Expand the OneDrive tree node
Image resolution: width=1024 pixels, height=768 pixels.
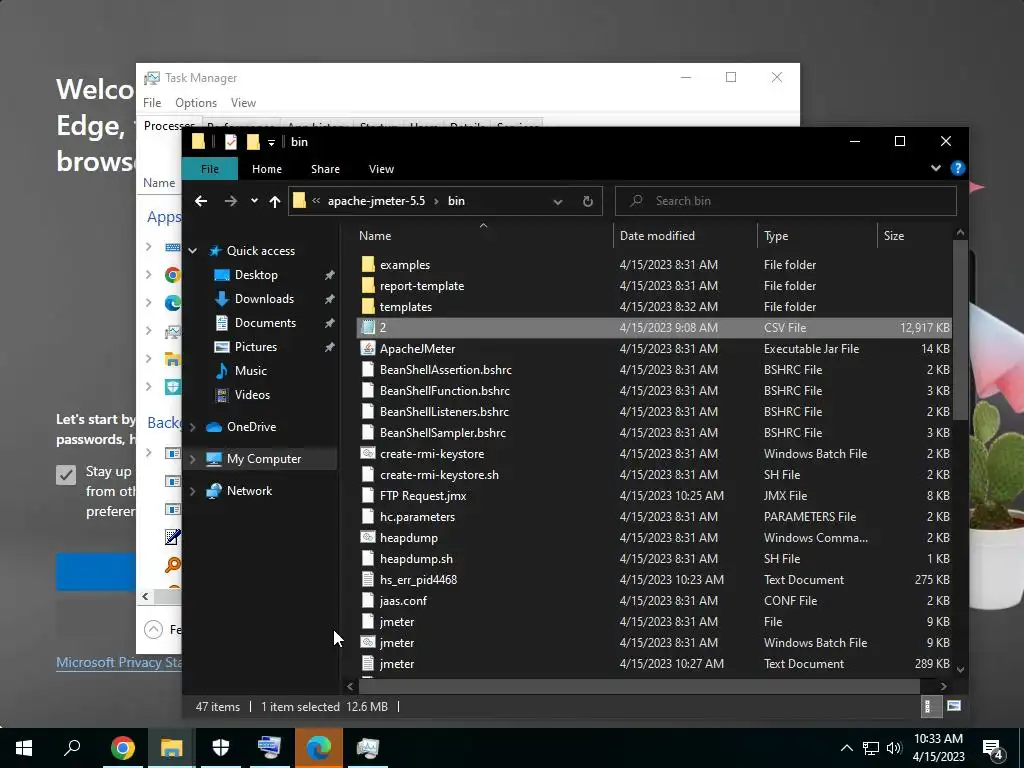[193, 427]
